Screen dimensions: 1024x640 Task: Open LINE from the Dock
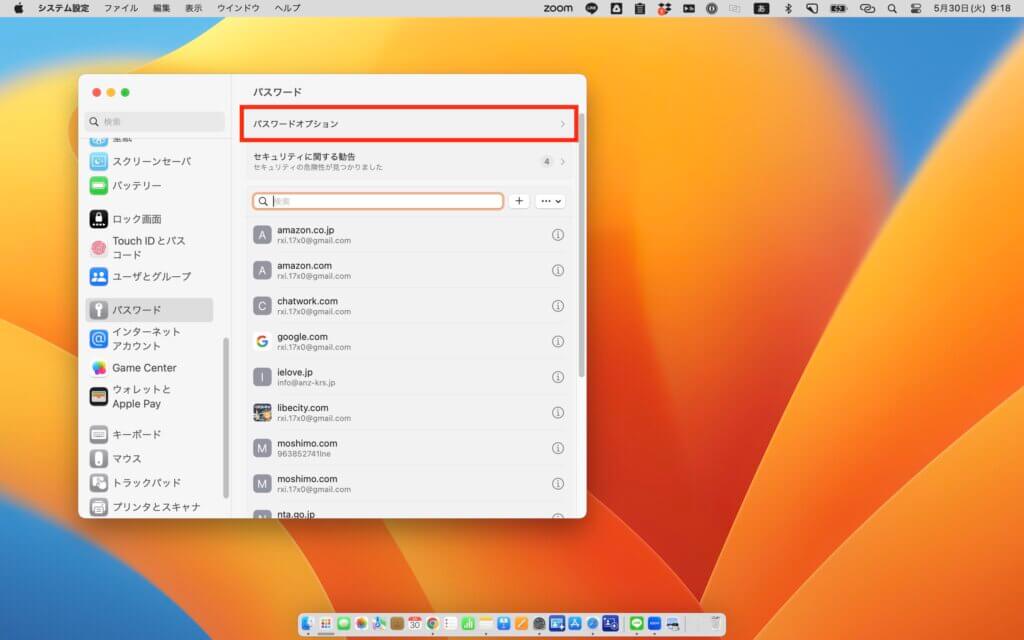(x=637, y=624)
